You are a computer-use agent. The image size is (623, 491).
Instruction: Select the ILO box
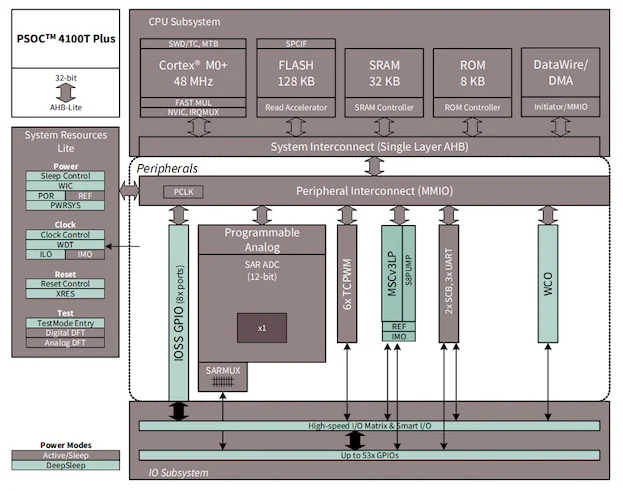46,254
